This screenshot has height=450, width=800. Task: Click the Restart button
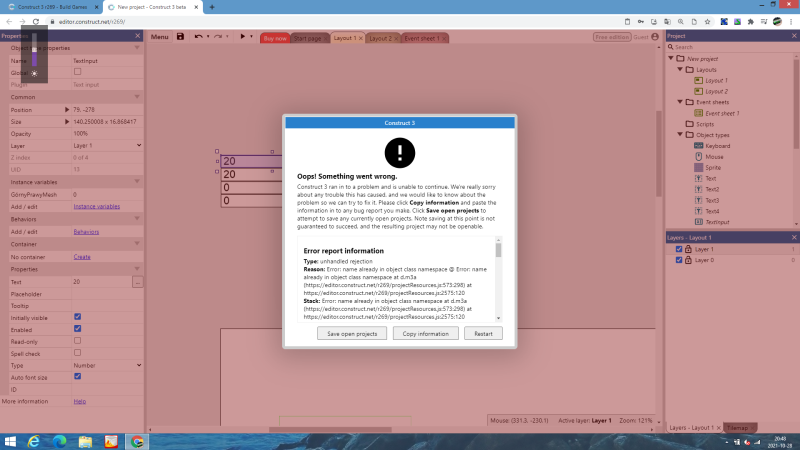pos(483,334)
